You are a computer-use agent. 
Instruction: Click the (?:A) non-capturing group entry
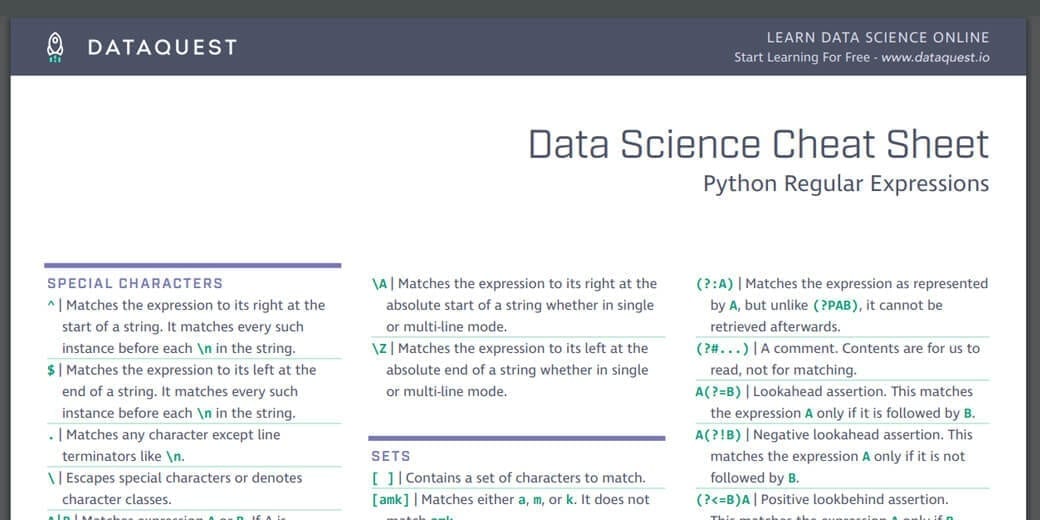point(715,284)
